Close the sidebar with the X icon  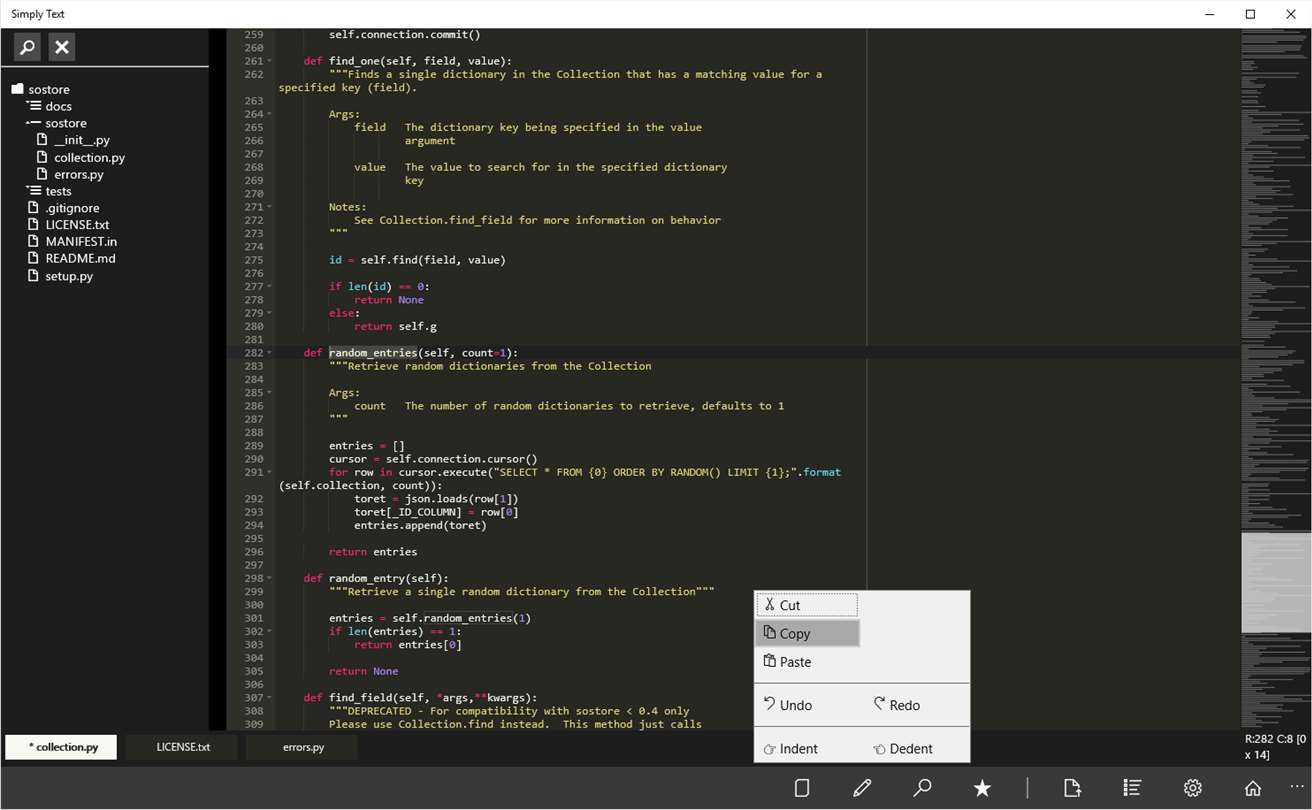62,47
